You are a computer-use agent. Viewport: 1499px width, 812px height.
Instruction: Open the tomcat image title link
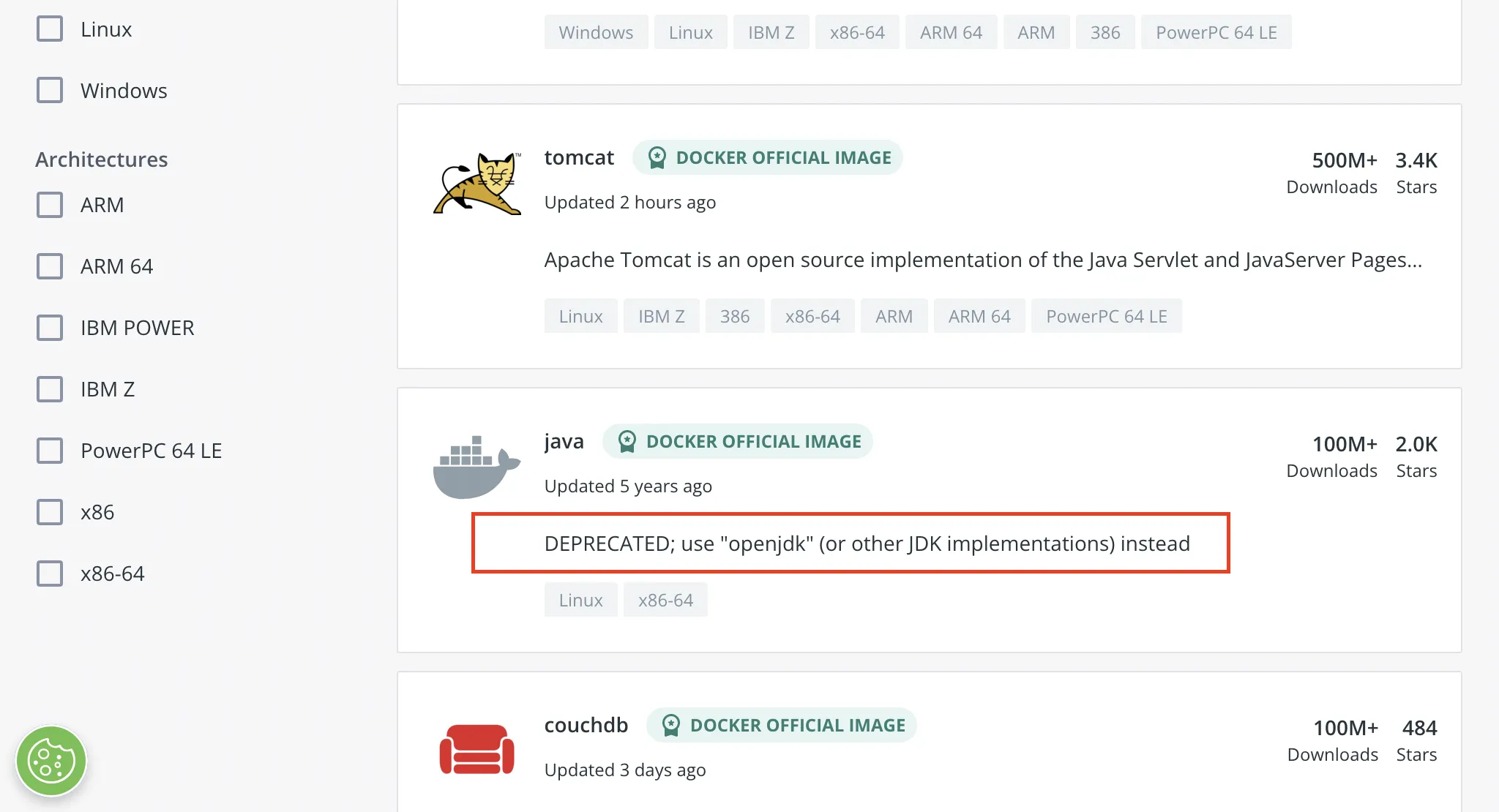tap(579, 158)
